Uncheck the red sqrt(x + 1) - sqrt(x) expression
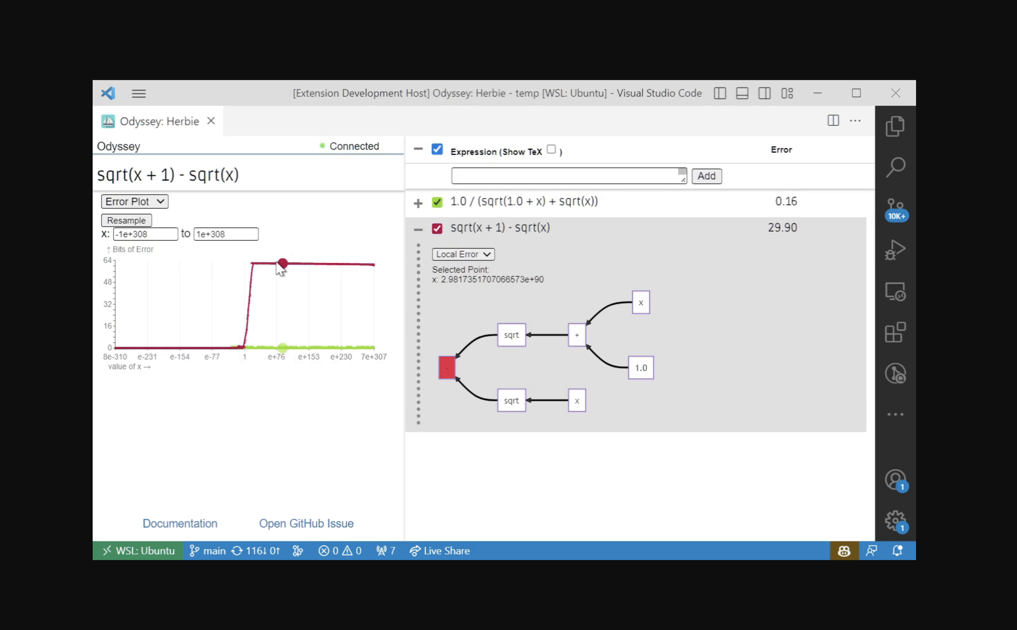The height and width of the screenshot is (630, 1017). pos(436,227)
